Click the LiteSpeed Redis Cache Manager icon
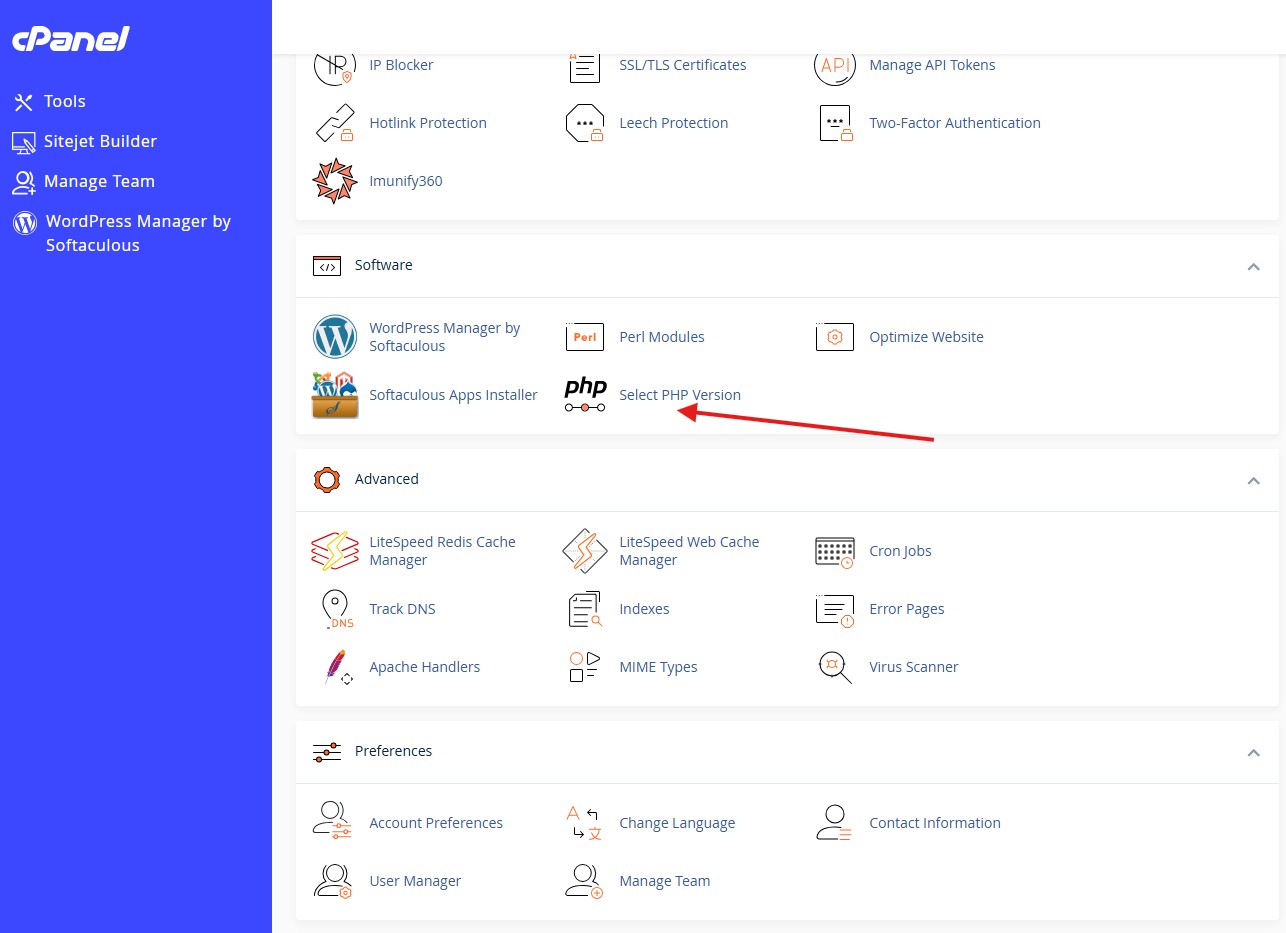This screenshot has height=933, width=1286. 334,551
